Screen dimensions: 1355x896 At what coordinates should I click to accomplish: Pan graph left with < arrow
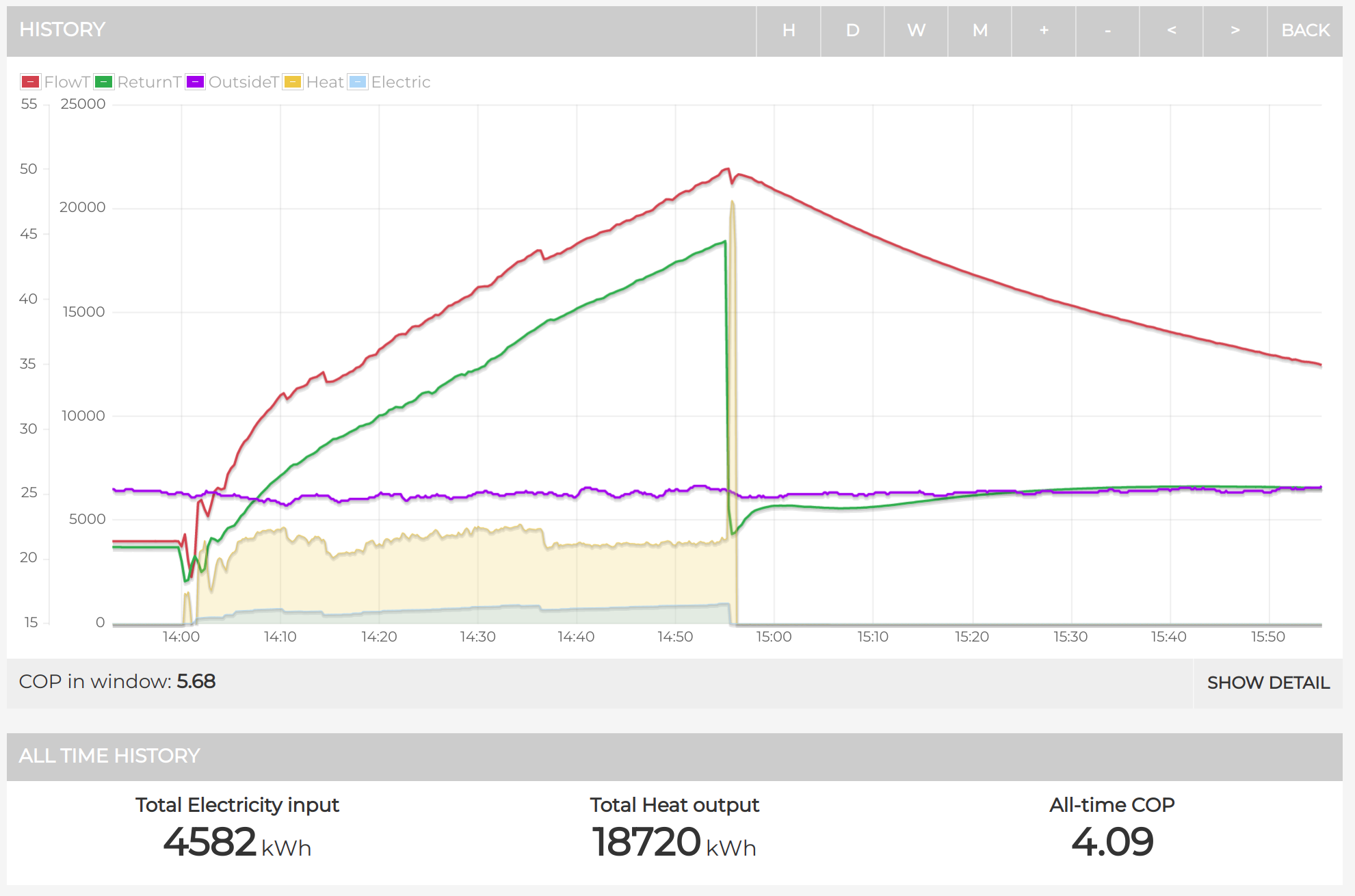tap(1171, 31)
